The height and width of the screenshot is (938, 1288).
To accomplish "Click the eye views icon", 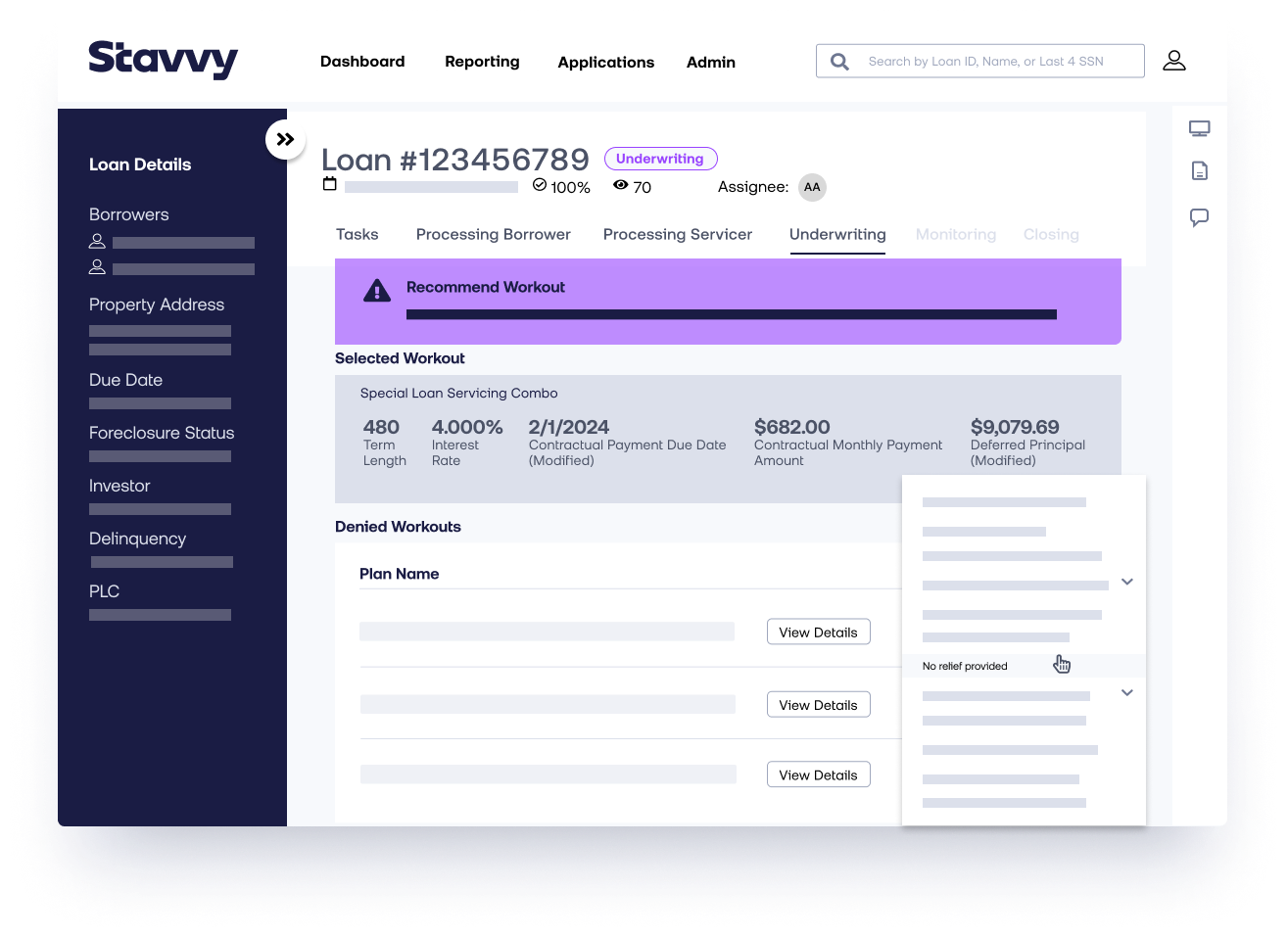I will (x=621, y=184).
